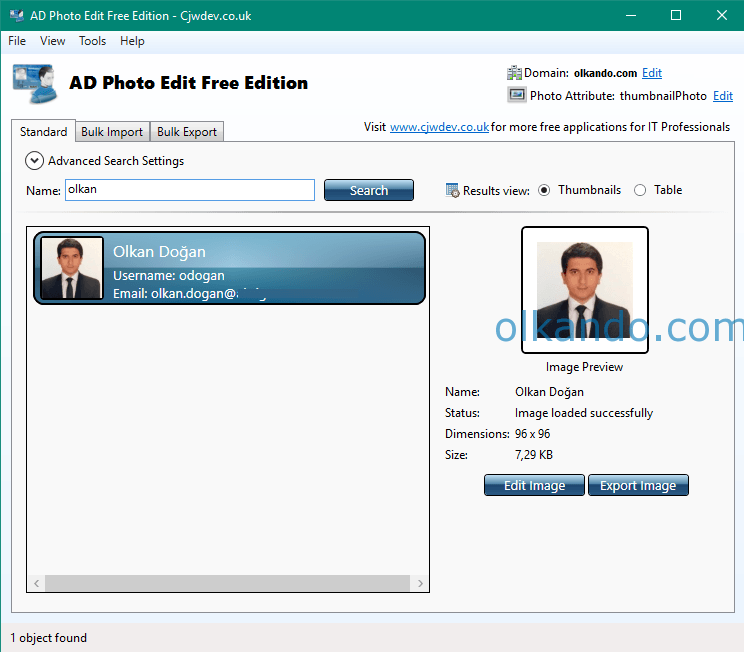Open the Tools menu
The image size is (744, 652).
(93, 41)
